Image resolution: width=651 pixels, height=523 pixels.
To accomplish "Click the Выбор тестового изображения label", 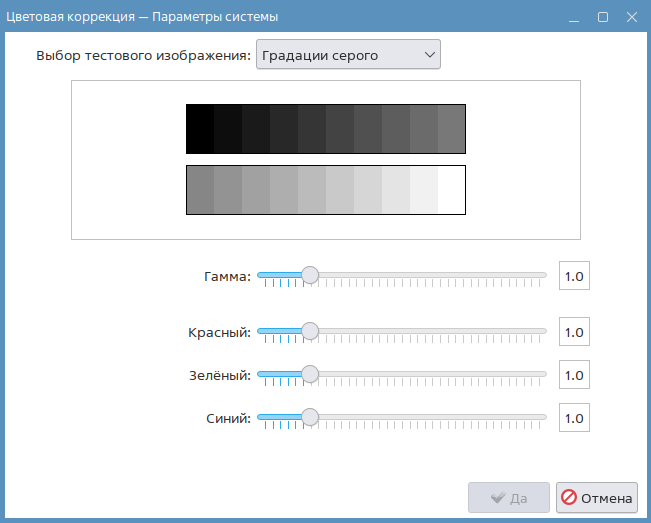I will click(x=143, y=56).
